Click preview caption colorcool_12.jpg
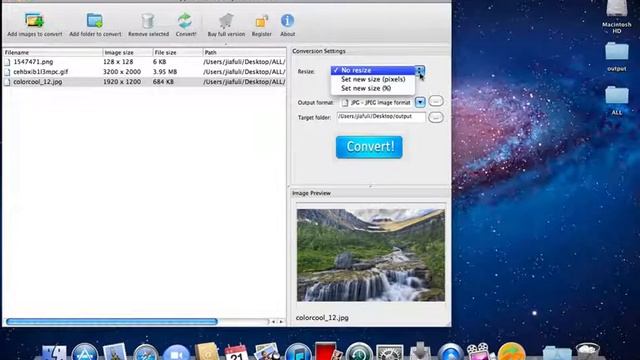The image size is (640, 360). click(x=322, y=318)
